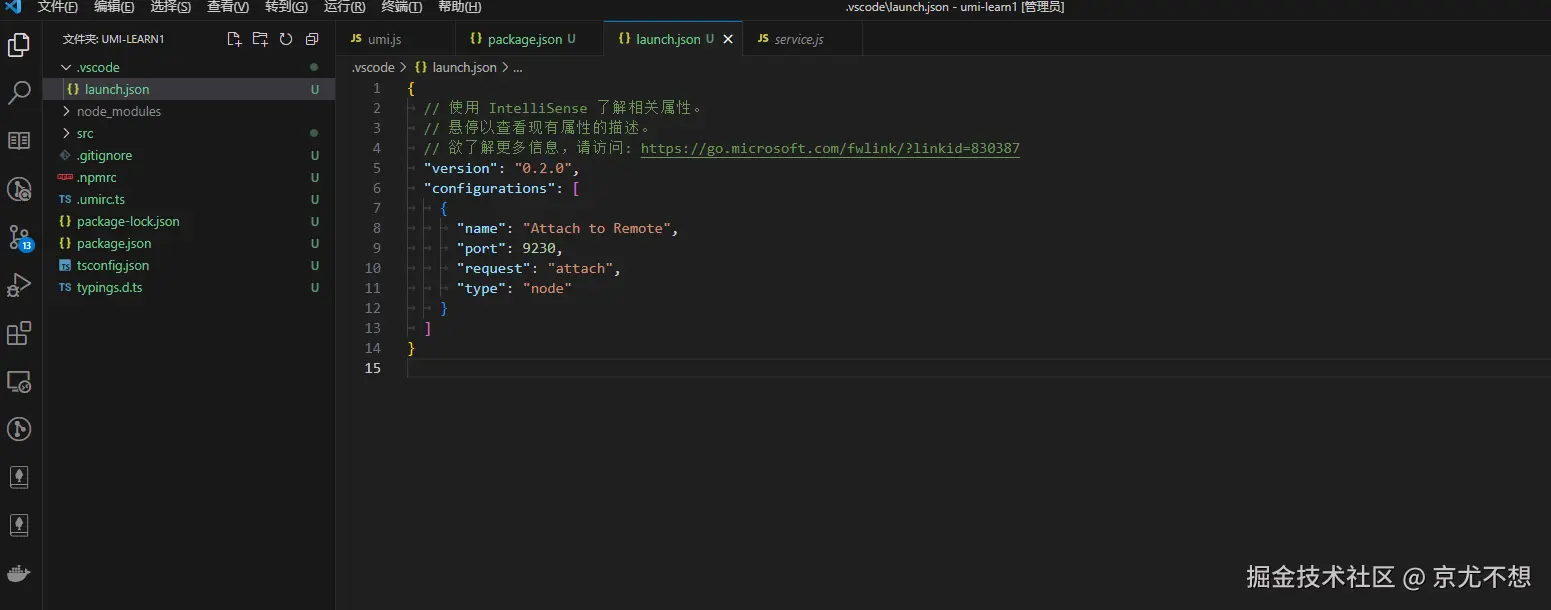Click the 文件夹: UMI-LEARN1 explorer header
The height and width of the screenshot is (610, 1551).
(x=113, y=39)
